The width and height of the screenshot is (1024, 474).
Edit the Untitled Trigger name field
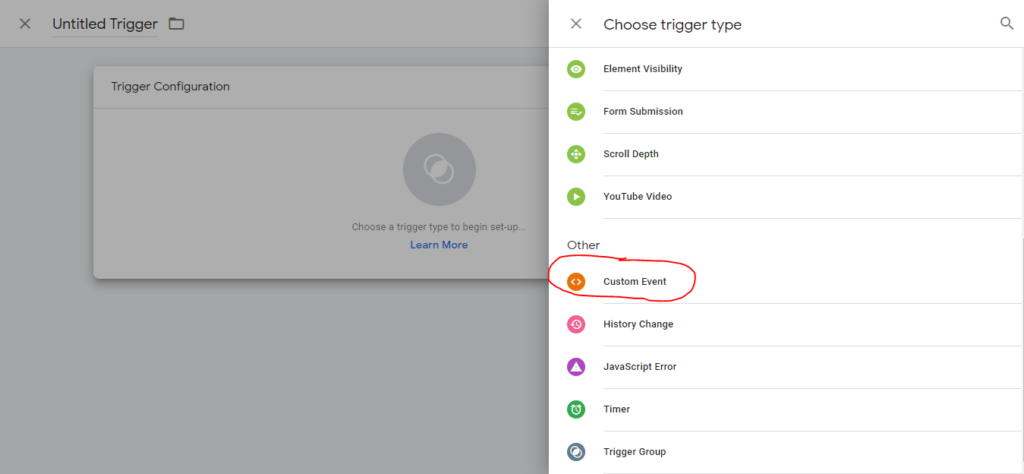pyautogui.click(x=104, y=24)
